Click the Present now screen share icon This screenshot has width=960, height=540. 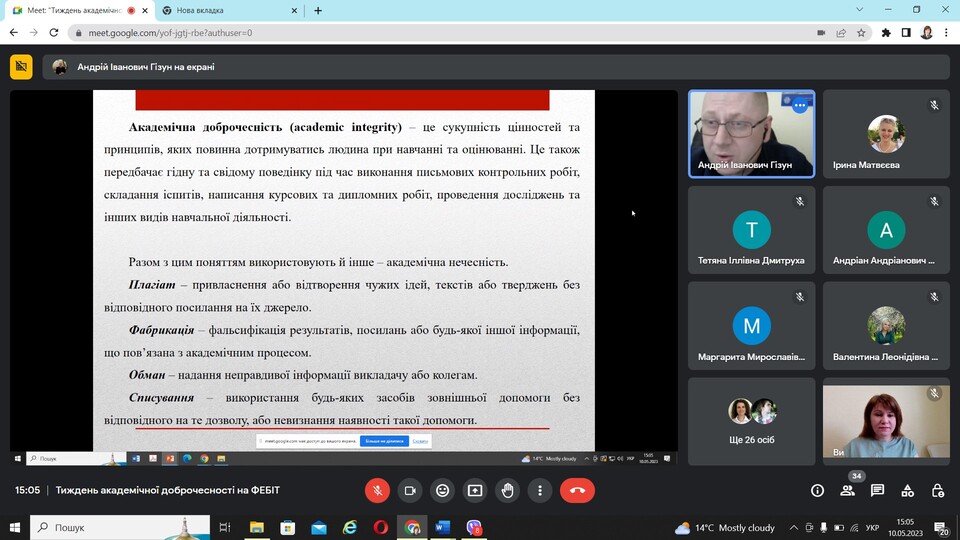tap(475, 490)
